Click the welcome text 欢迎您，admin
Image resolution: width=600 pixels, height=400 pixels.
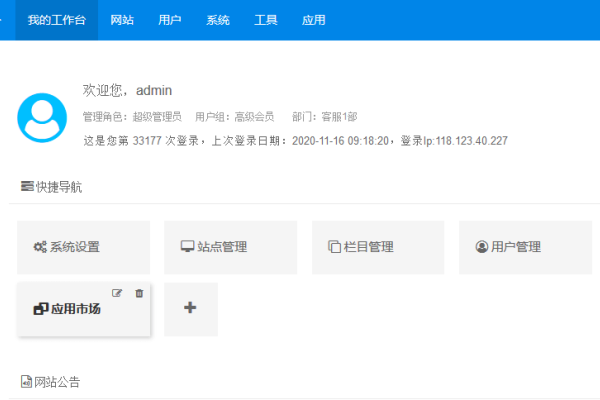(x=127, y=91)
